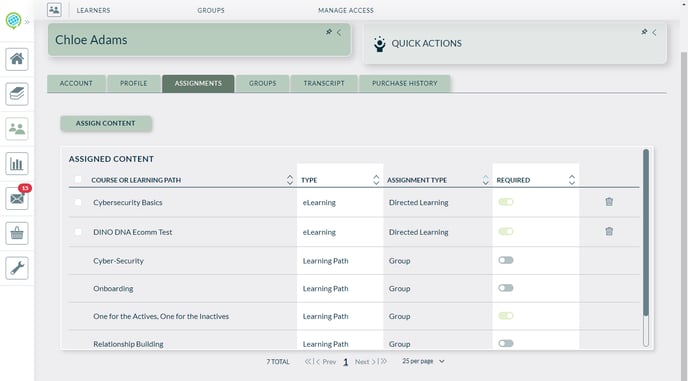688x381 pixels.
Task: Click the red notification badge on messages
Action: tap(25, 188)
